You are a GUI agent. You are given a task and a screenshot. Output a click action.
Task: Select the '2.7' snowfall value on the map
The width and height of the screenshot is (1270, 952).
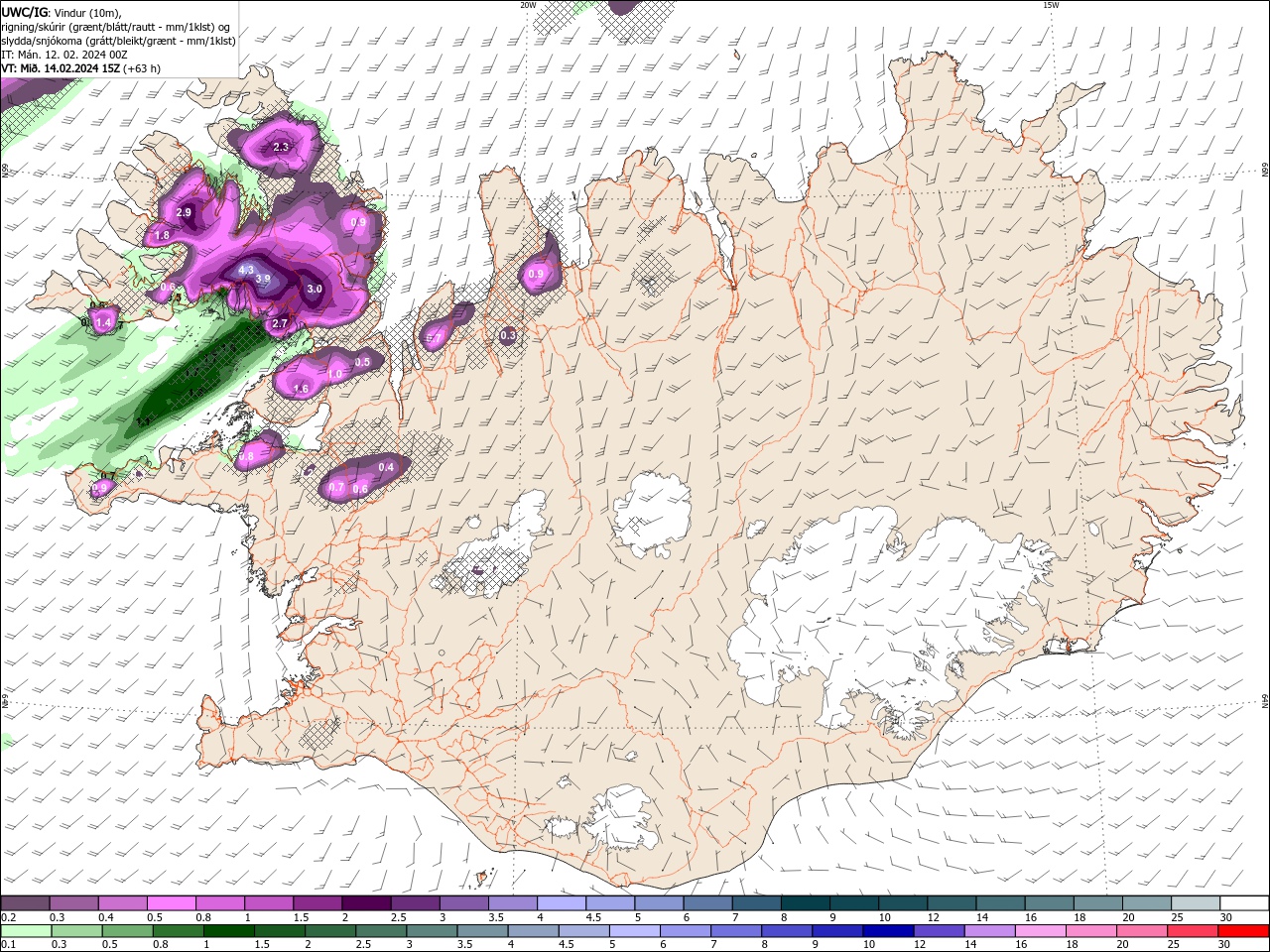coord(280,323)
